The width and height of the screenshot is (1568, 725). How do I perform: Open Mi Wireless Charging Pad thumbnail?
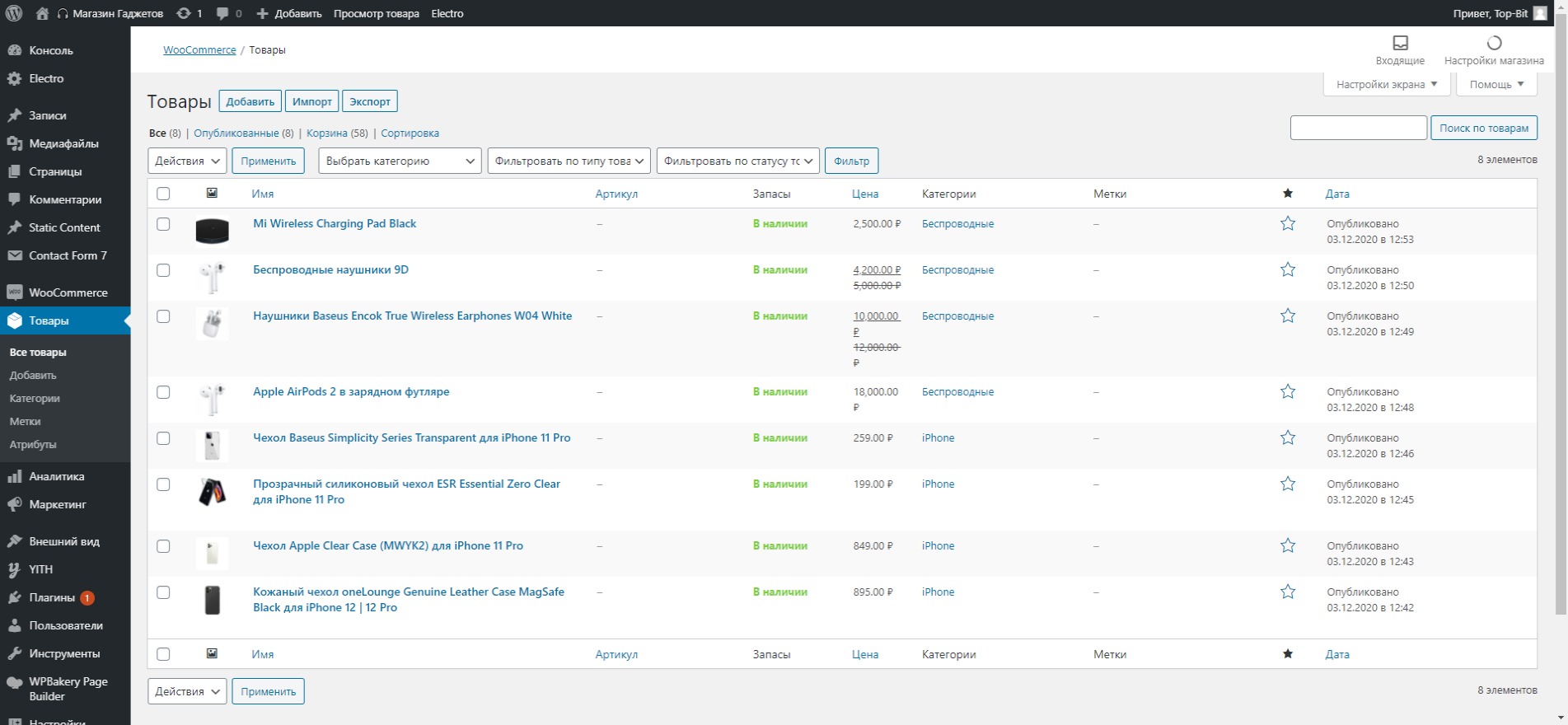[x=212, y=231]
